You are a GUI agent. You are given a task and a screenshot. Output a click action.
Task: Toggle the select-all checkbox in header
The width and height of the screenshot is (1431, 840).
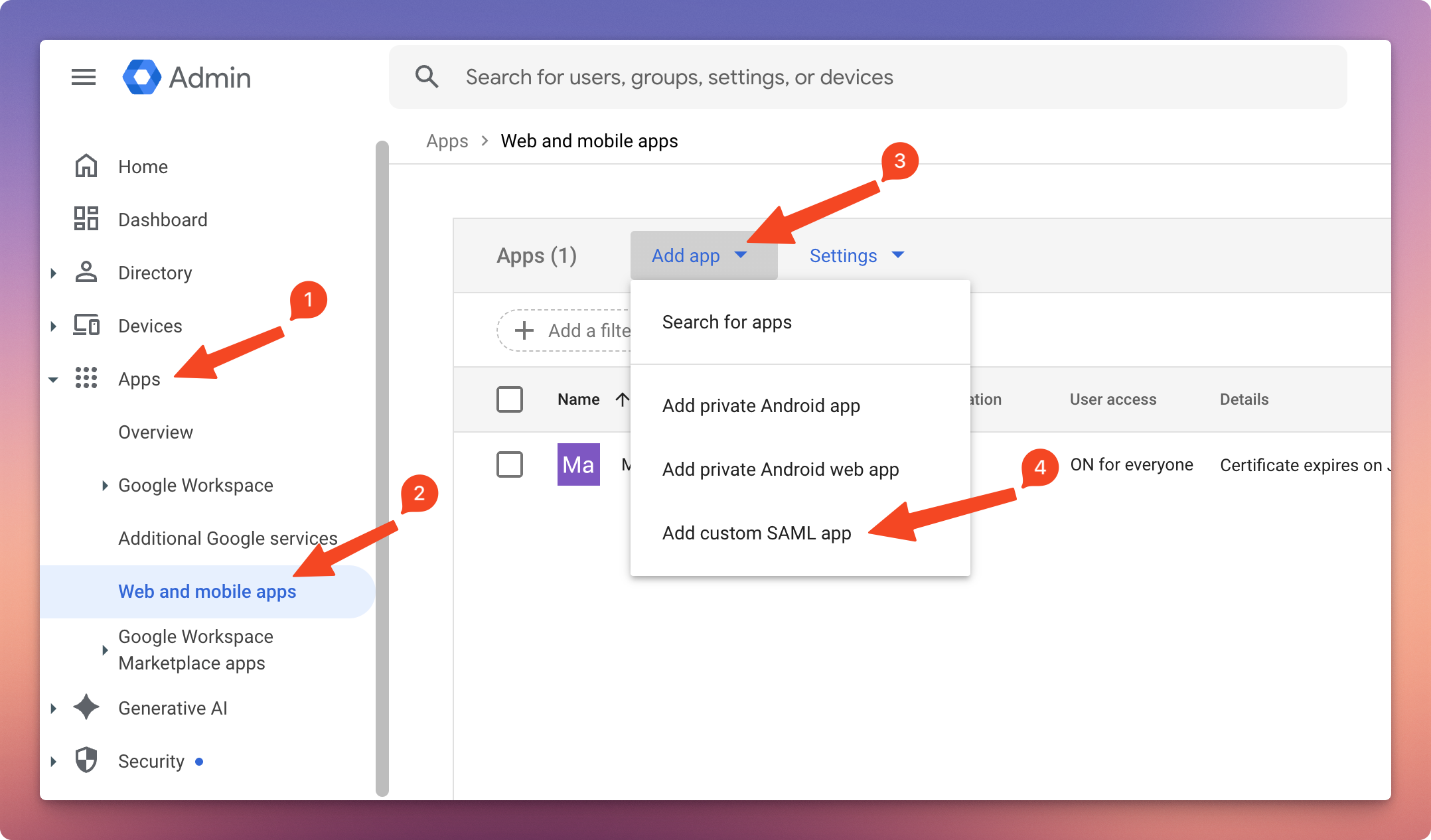(x=510, y=399)
